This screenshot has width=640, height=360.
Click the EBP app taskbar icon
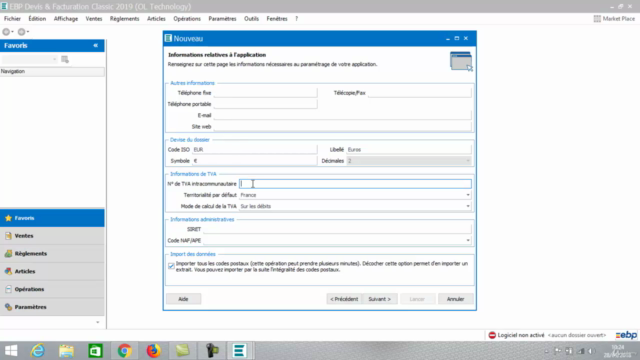(x=239, y=351)
